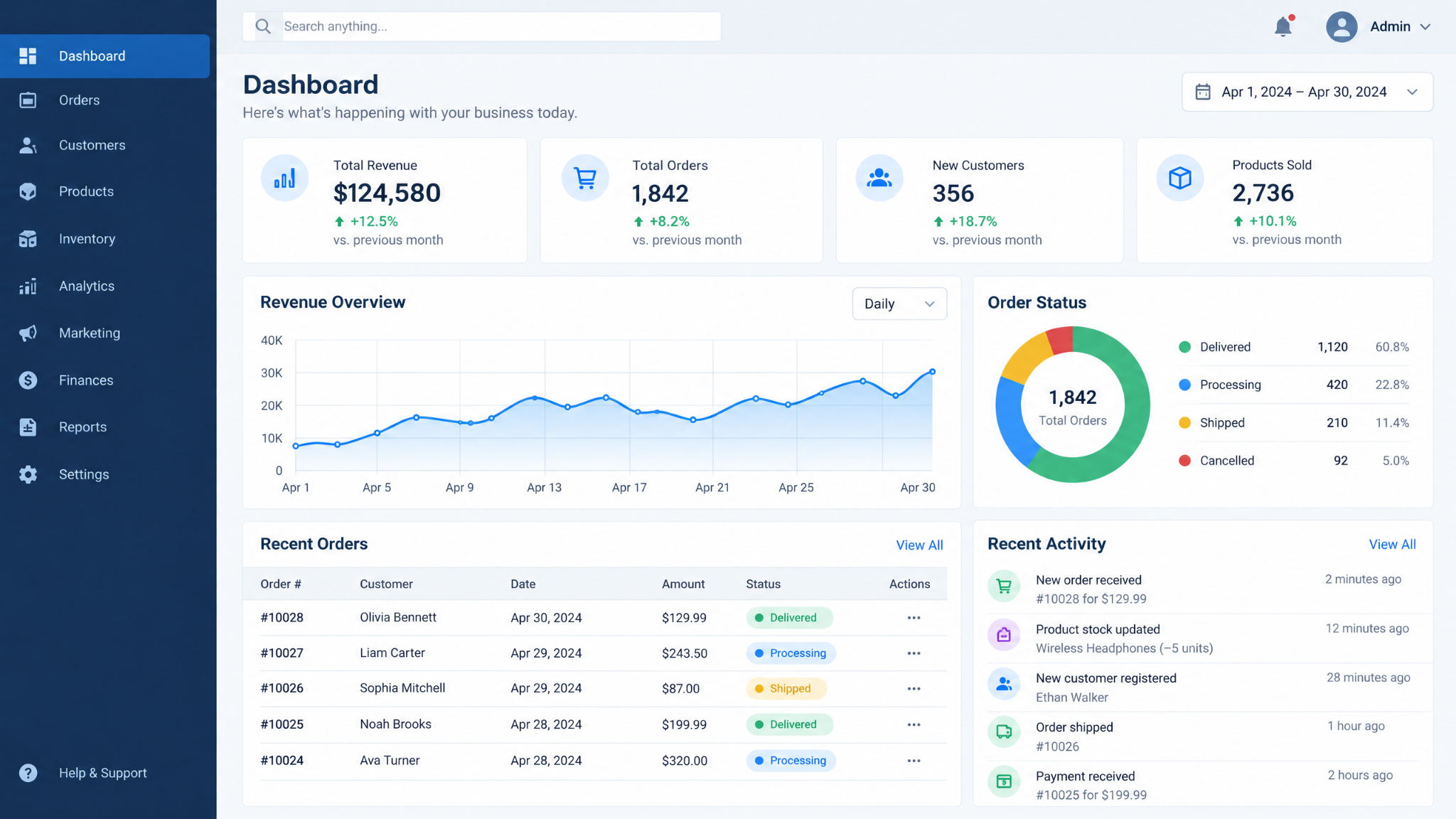Click the calendar icon in date range

(x=1203, y=92)
